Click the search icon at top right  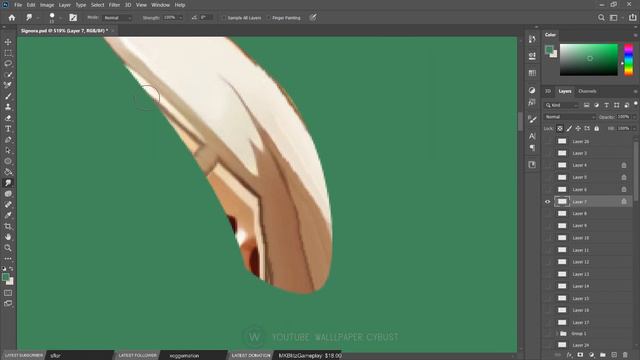coord(601,18)
